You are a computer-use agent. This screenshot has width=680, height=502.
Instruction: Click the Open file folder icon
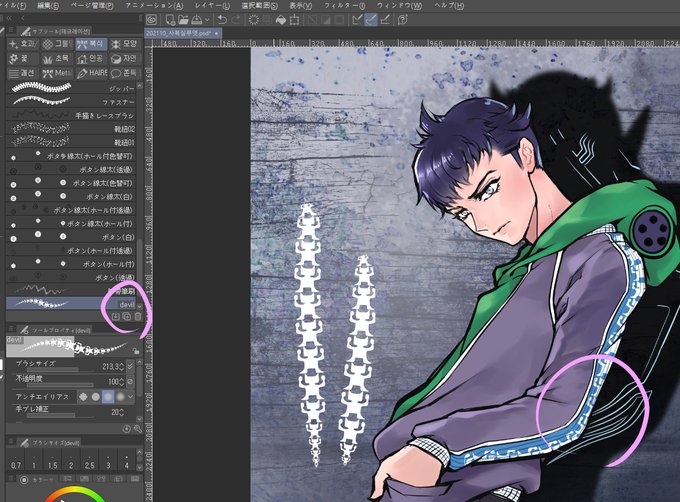point(183,20)
